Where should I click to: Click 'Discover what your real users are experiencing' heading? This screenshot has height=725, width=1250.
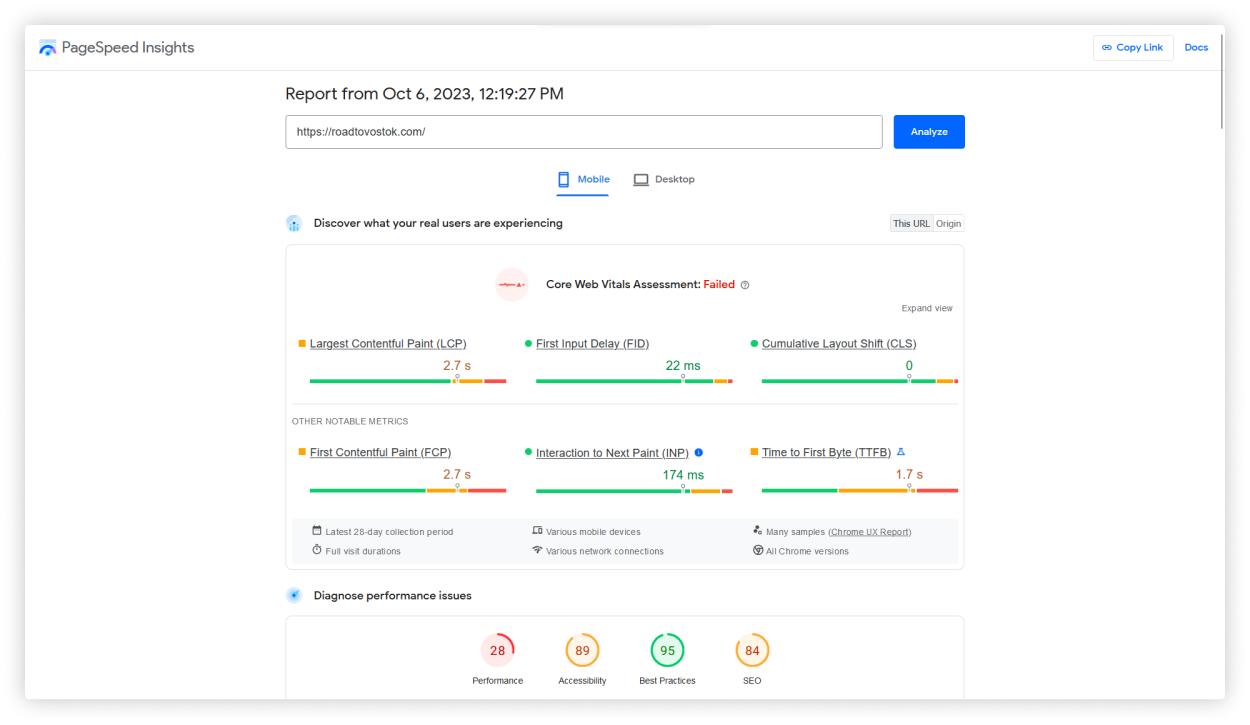(438, 224)
